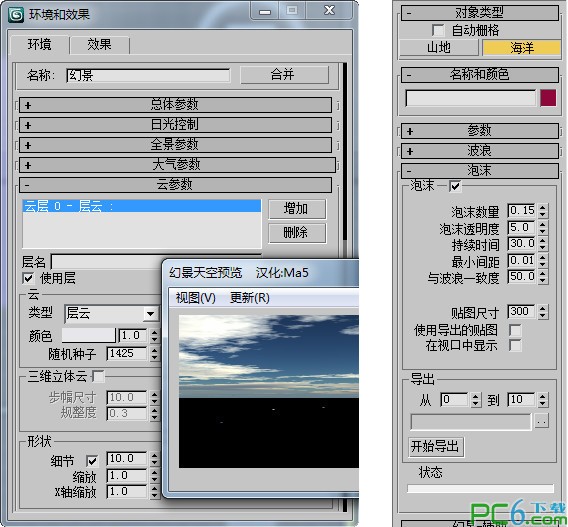Click the cloud 颜色 swatch
568x527 pixels.
click(88, 335)
